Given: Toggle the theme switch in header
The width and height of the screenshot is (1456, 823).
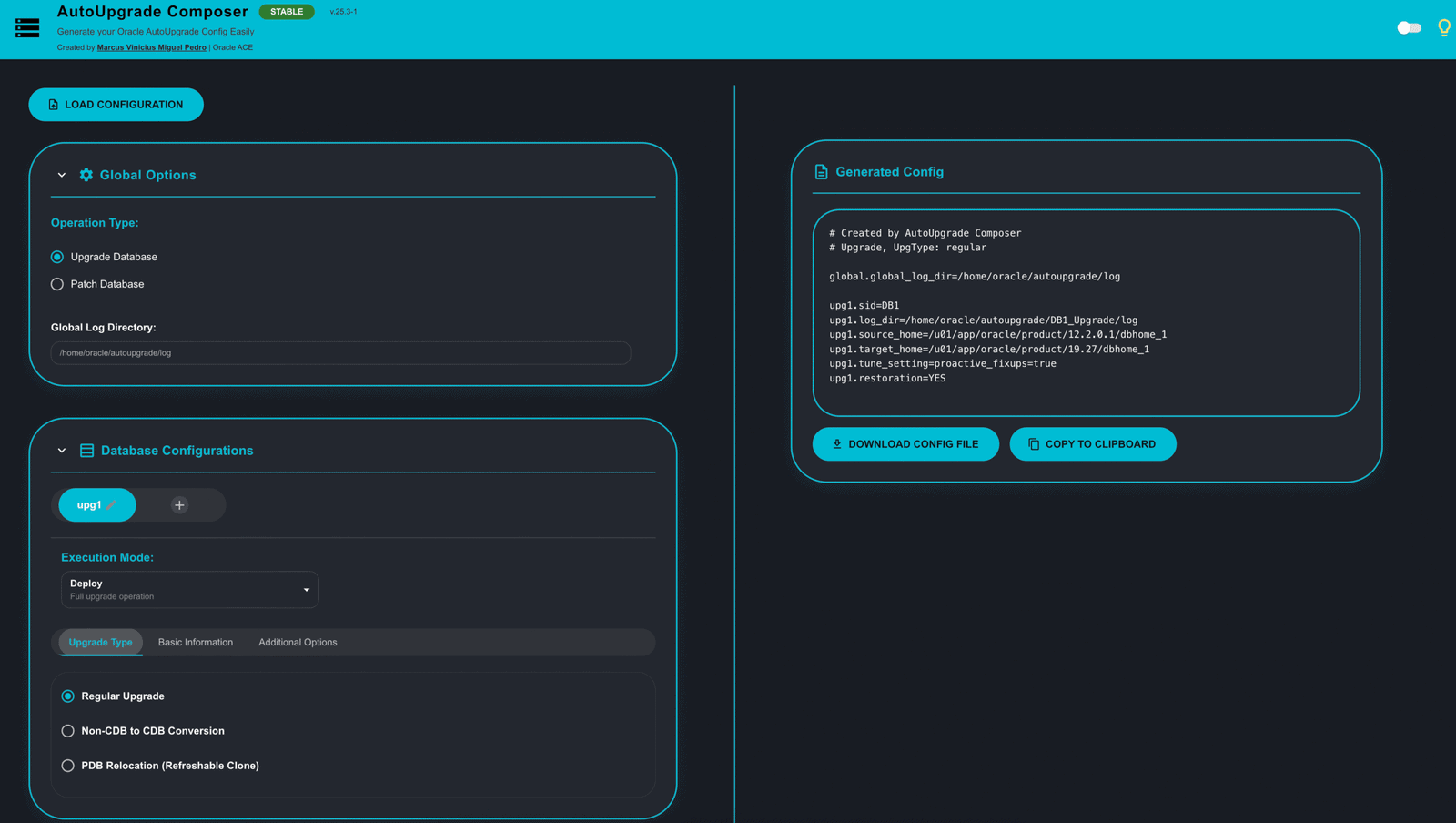Looking at the screenshot, I should click(1409, 27).
